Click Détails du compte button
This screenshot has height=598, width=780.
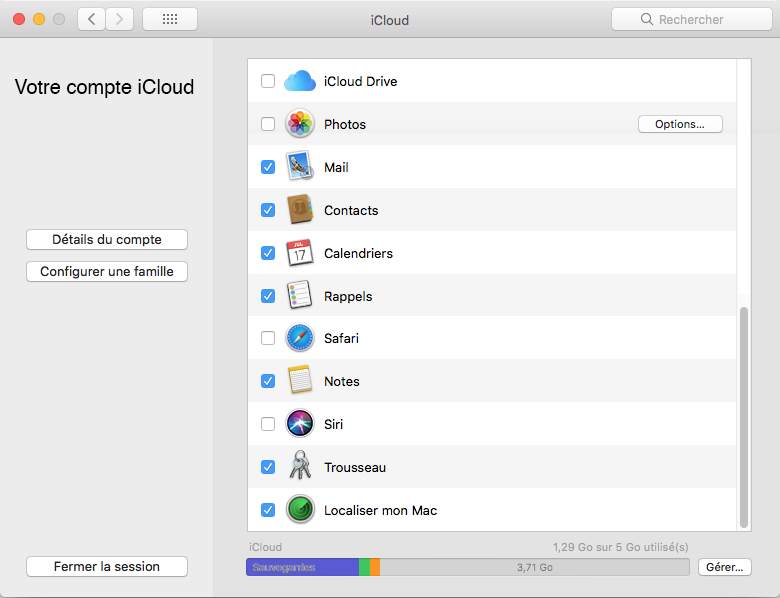(x=107, y=240)
